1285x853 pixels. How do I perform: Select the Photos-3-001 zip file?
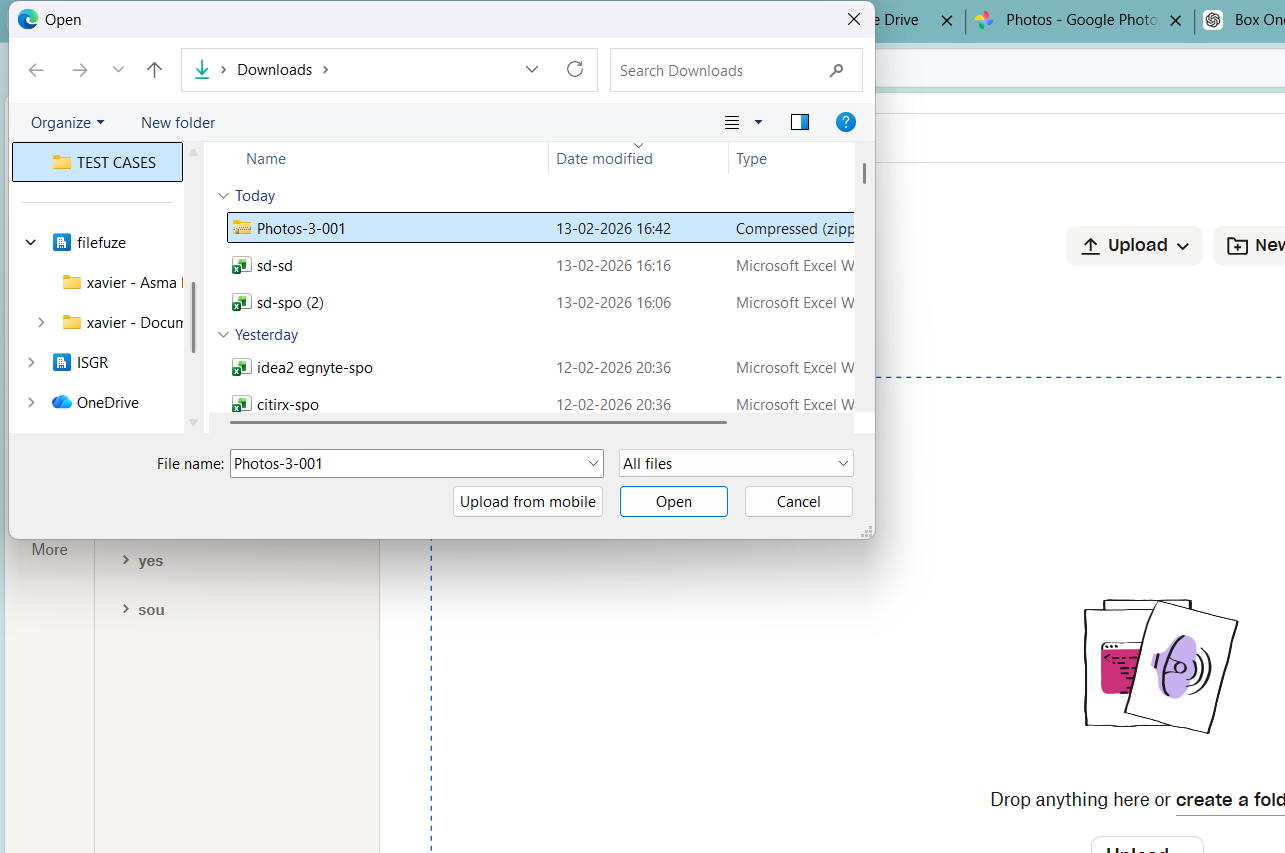coord(301,228)
